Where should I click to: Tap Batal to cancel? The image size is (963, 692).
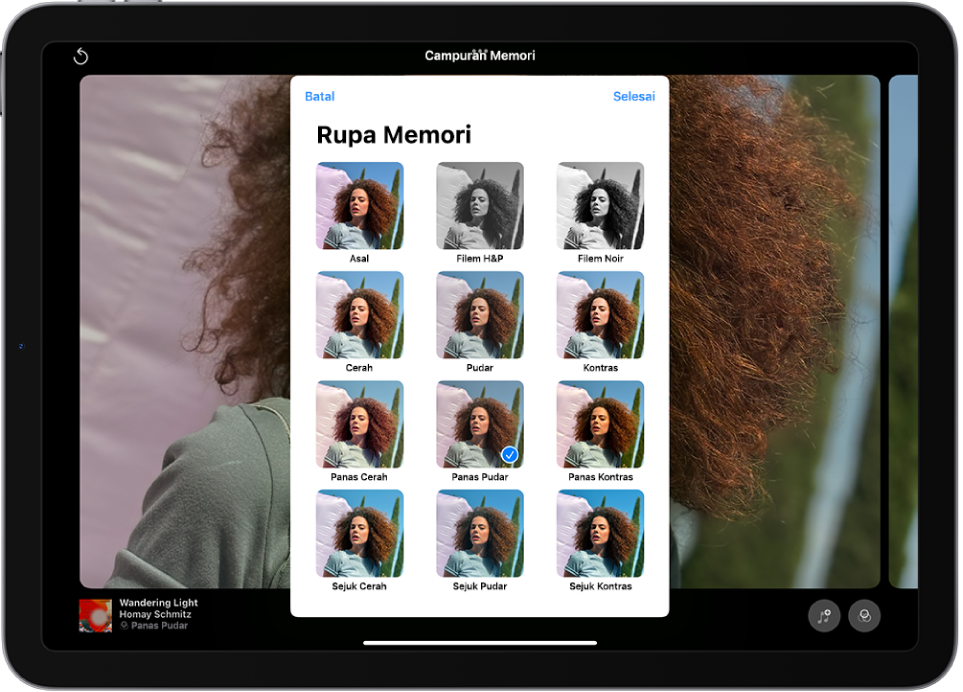click(319, 97)
